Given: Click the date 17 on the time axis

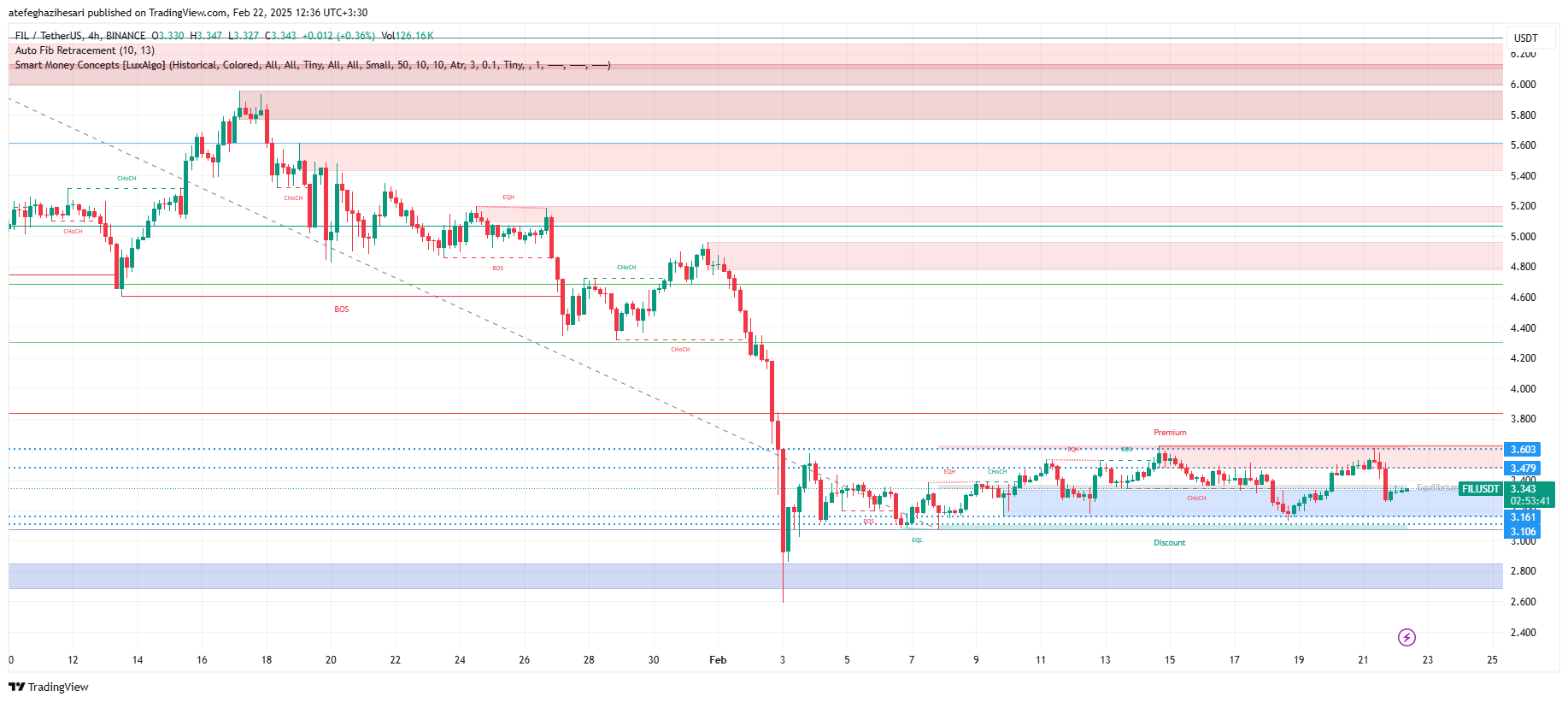Looking at the screenshot, I should tap(1234, 660).
